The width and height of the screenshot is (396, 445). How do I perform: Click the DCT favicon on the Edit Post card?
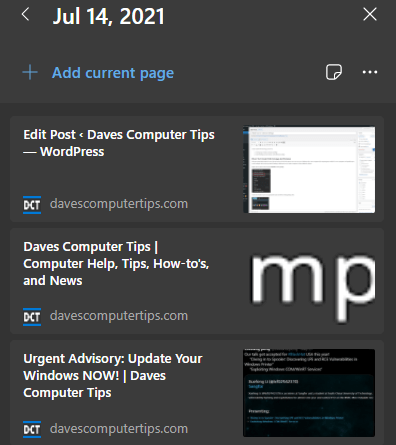click(x=32, y=205)
